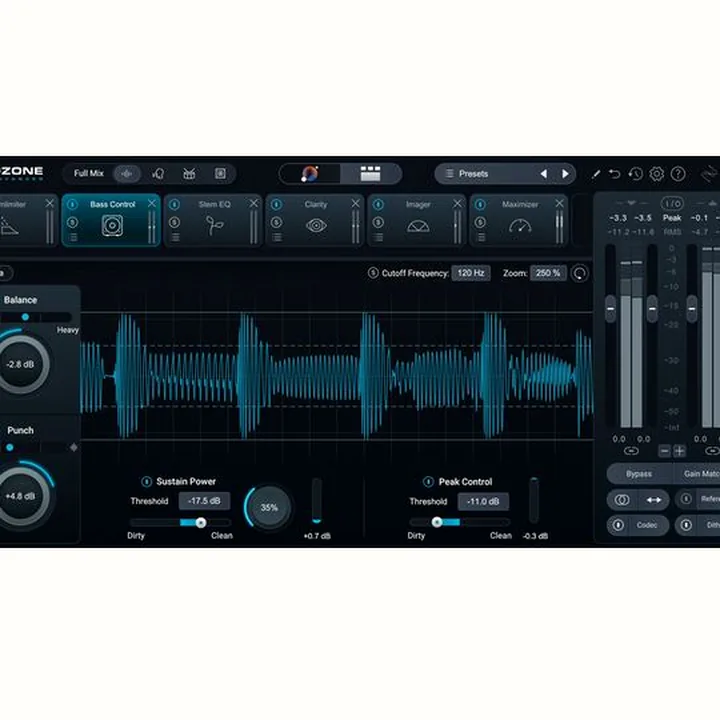Select the Clarity eye icon

pos(316,225)
